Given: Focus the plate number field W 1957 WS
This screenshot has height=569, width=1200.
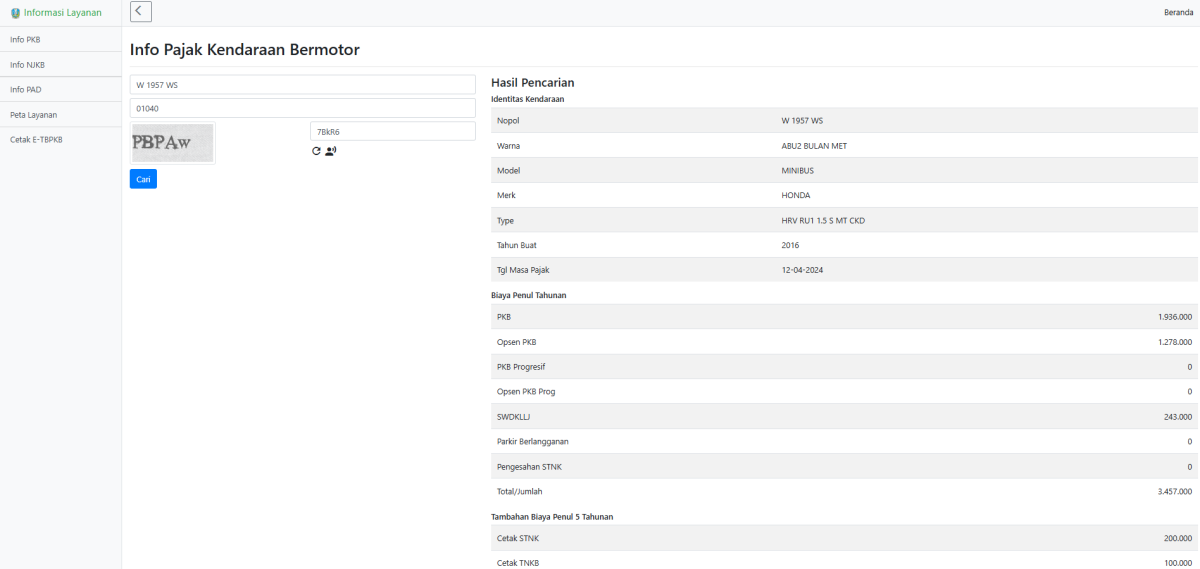Looking at the screenshot, I should [302, 85].
